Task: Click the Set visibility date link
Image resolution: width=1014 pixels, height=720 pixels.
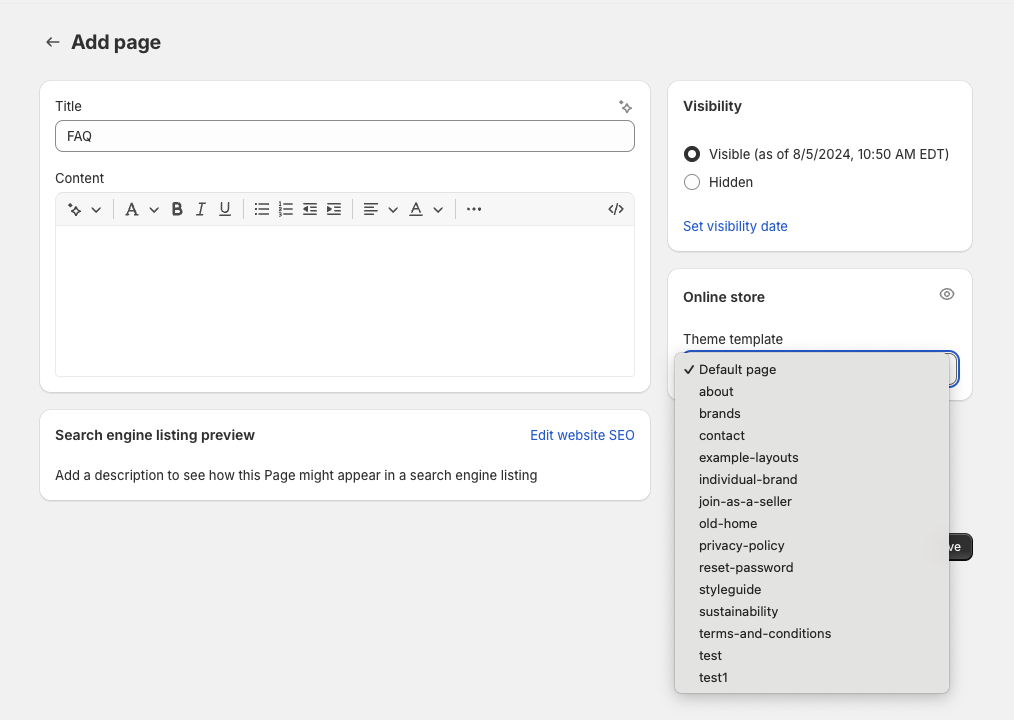Action: (x=735, y=226)
